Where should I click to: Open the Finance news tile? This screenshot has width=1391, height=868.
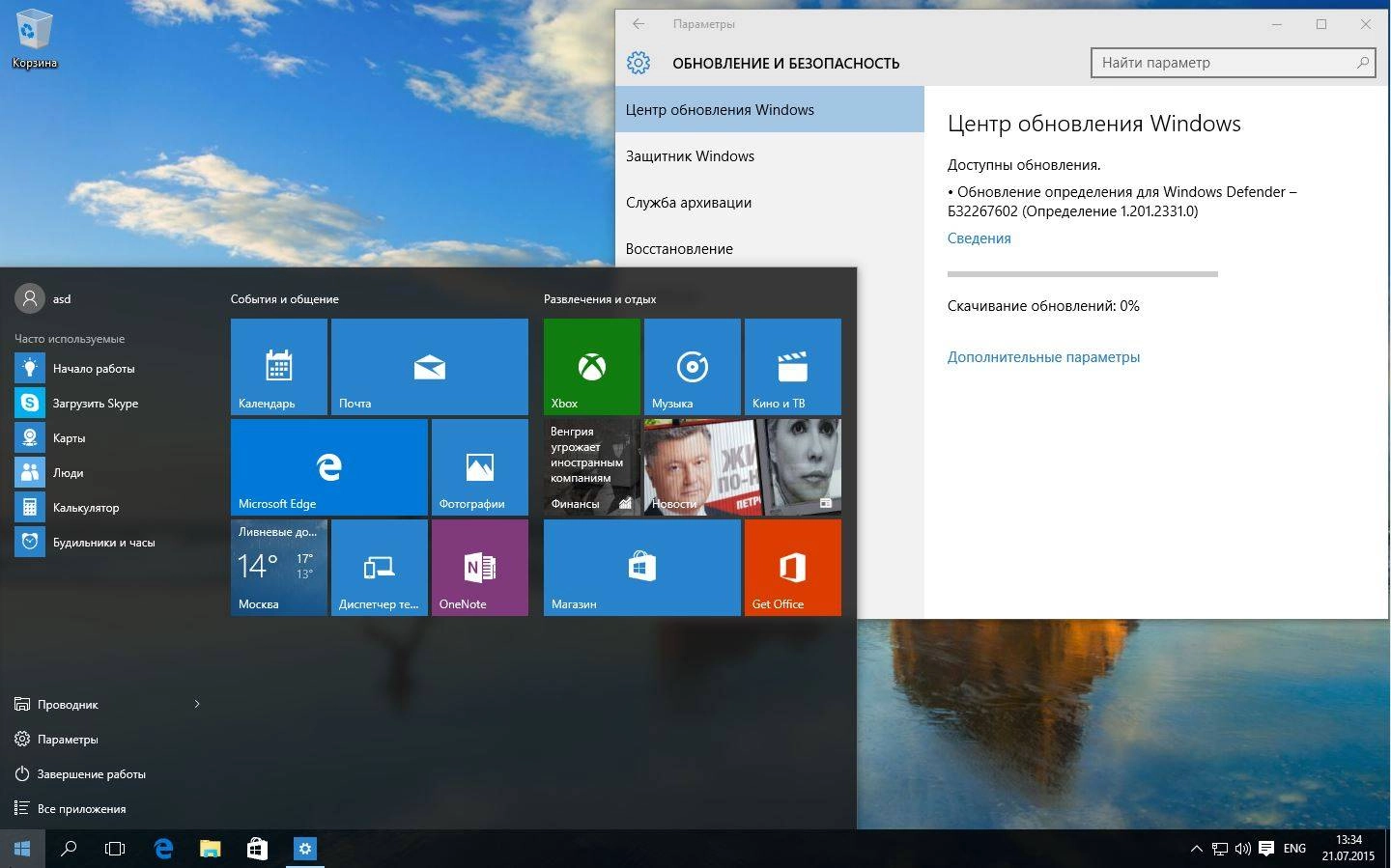tap(592, 467)
